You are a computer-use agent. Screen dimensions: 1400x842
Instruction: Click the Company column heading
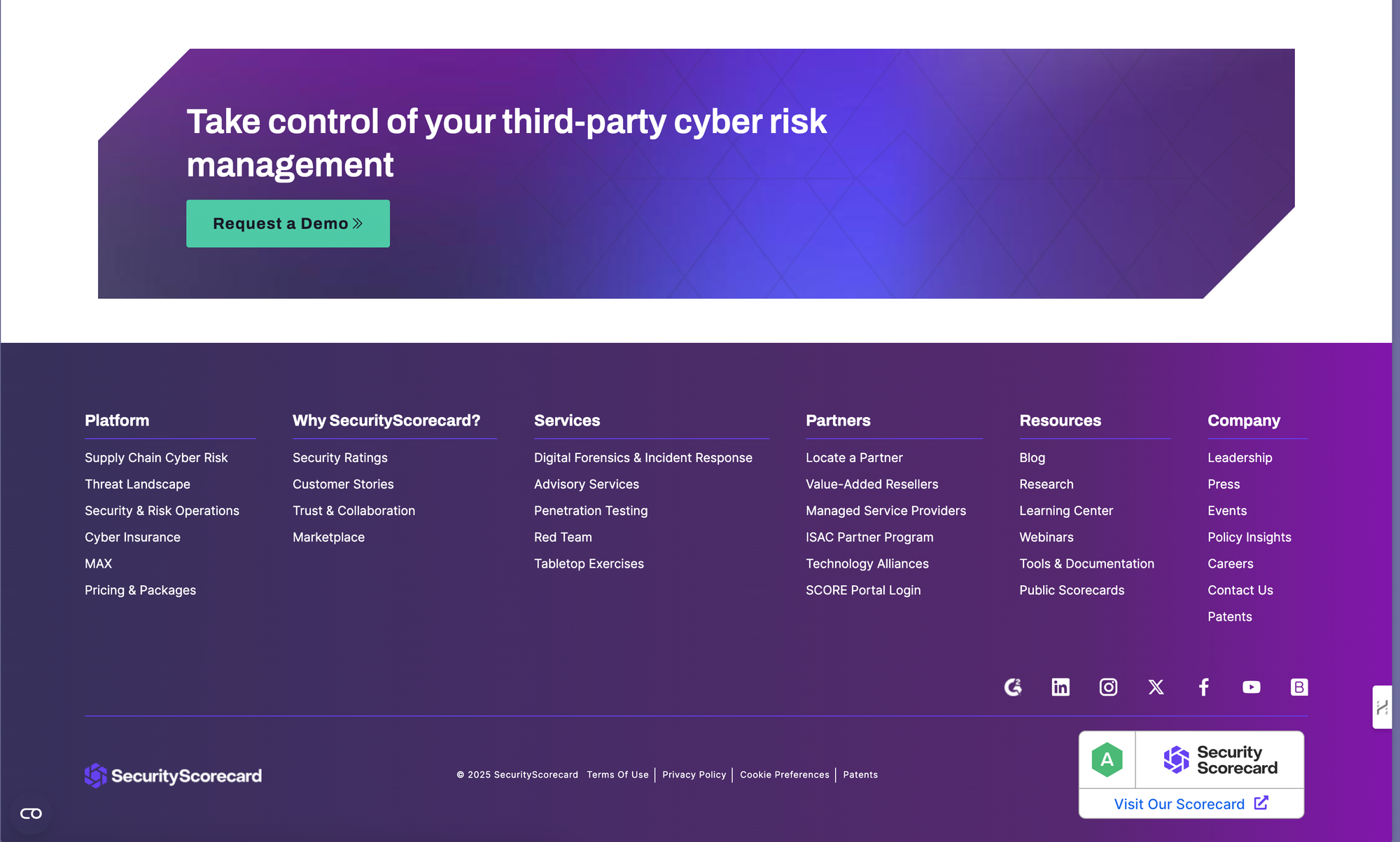[1243, 421]
